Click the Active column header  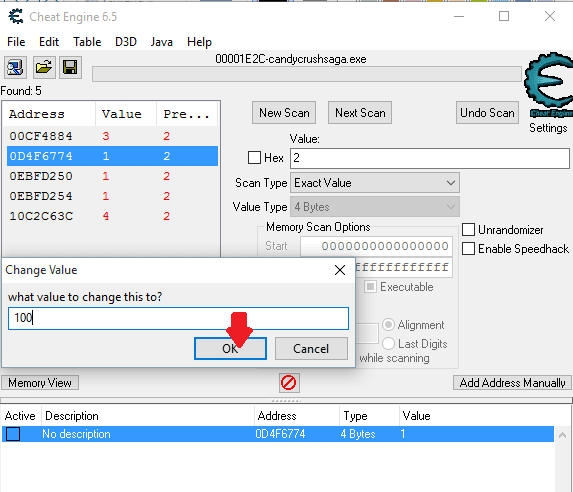click(20, 416)
